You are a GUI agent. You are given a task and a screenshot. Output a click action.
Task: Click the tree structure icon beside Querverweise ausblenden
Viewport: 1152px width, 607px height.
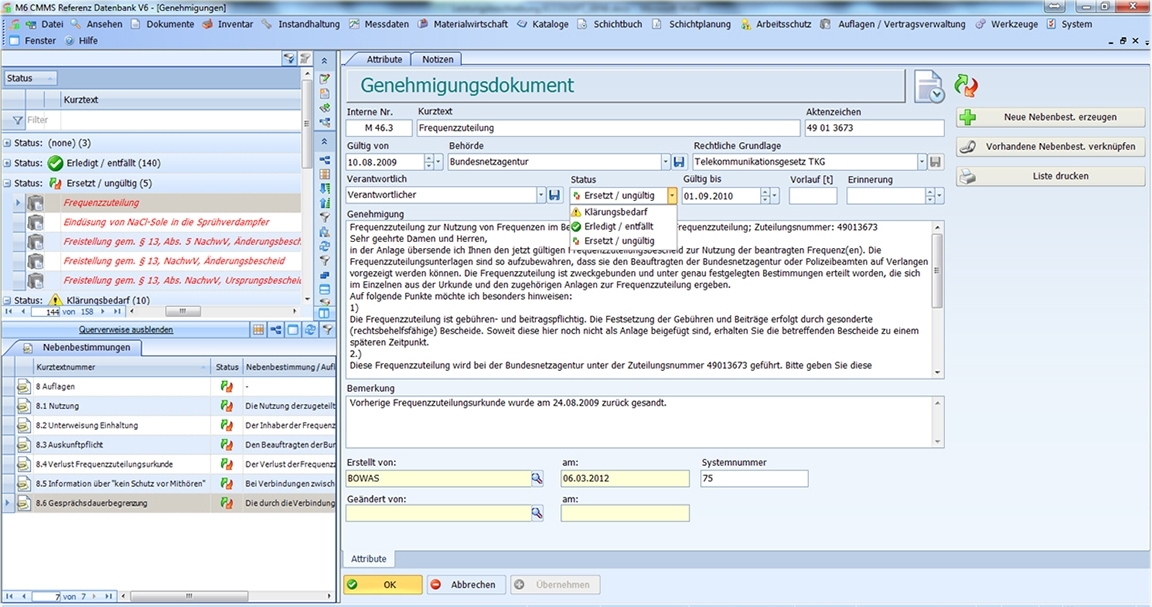click(x=276, y=330)
